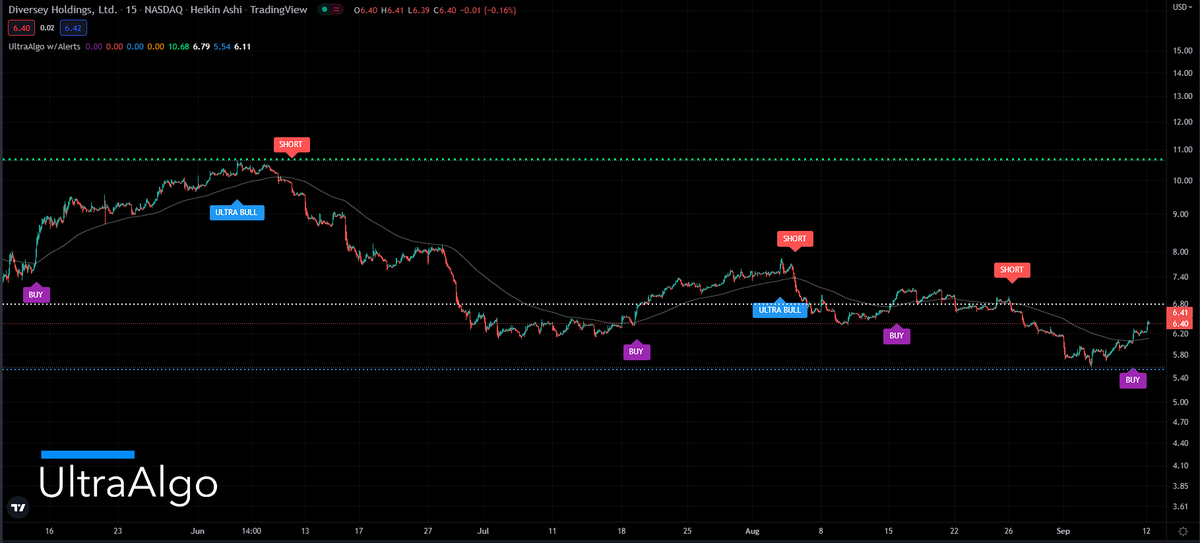
Task: Click the SHORT signal label in early August
Action: [x=795, y=239]
